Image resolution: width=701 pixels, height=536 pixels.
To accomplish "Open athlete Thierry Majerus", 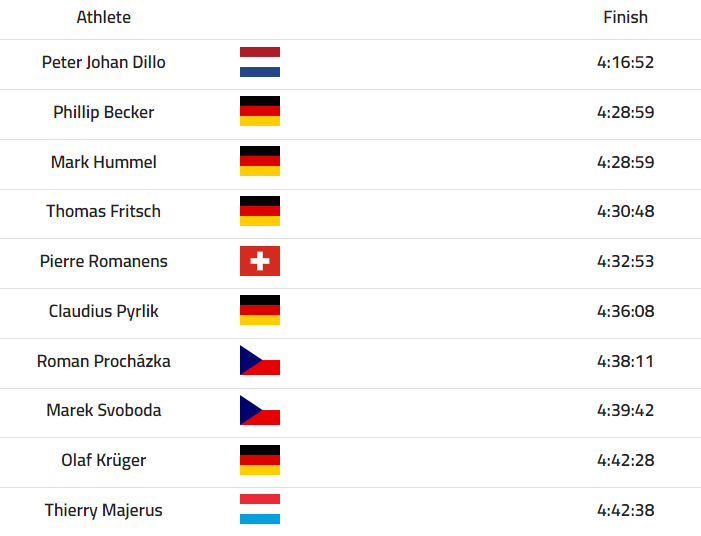I will pyautogui.click(x=104, y=510).
